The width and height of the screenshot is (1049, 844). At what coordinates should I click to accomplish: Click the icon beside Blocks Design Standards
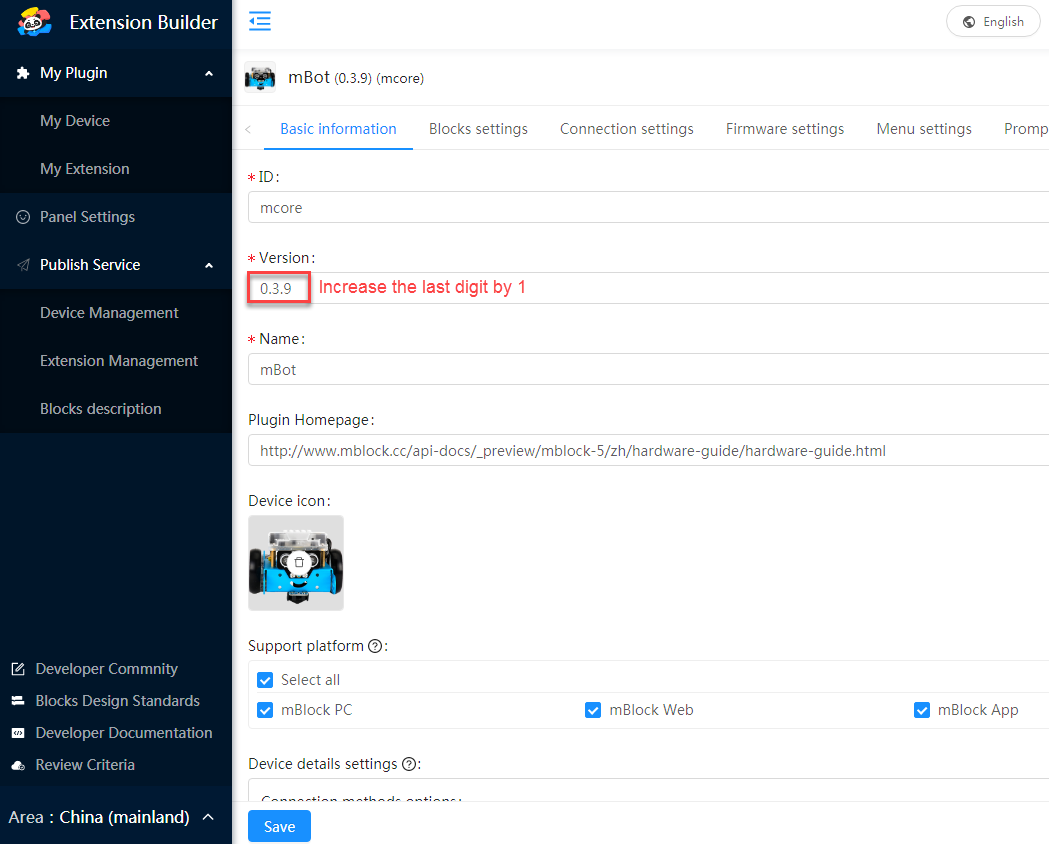(x=18, y=701)
